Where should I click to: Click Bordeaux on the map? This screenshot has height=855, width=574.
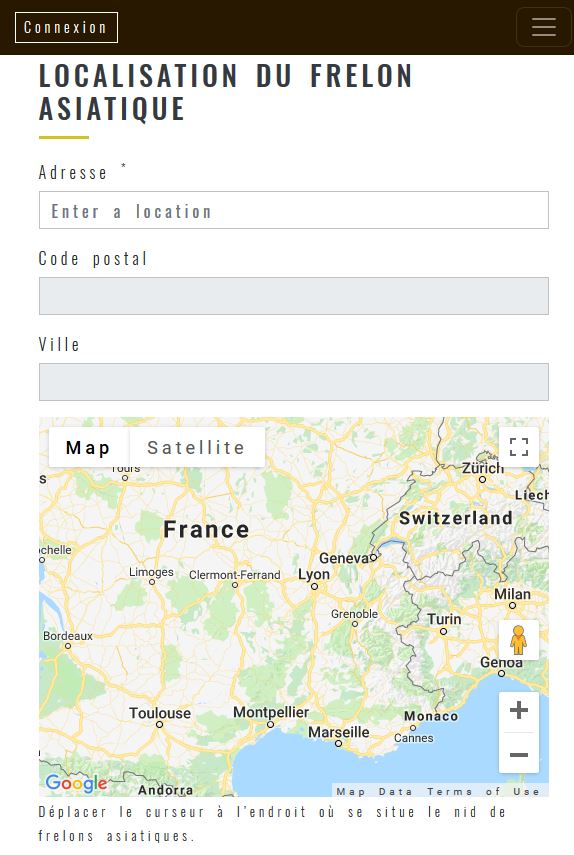pyautogui.click(x=68, y=636)
